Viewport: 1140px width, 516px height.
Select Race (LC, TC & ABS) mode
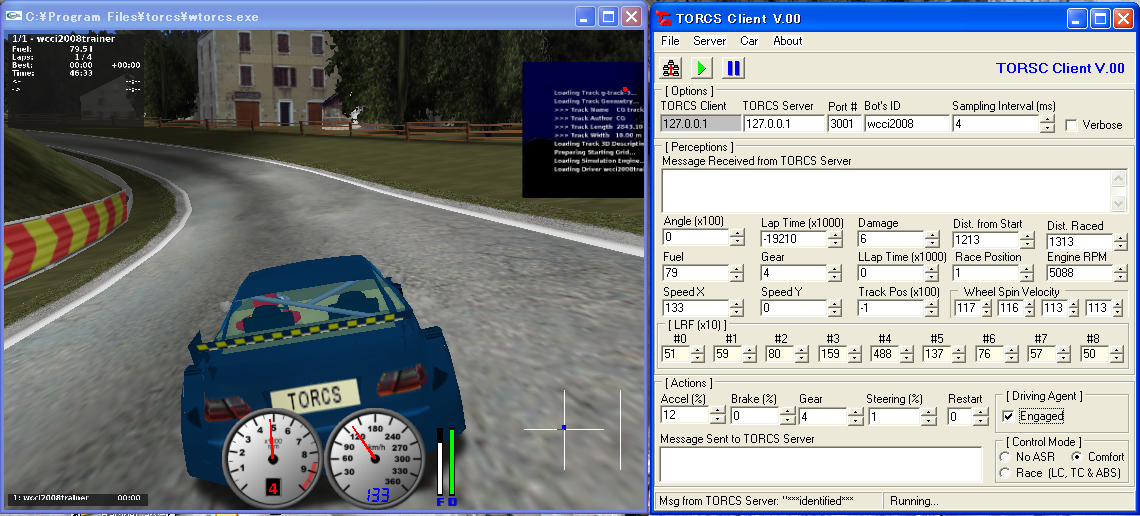coord(1004,473)
